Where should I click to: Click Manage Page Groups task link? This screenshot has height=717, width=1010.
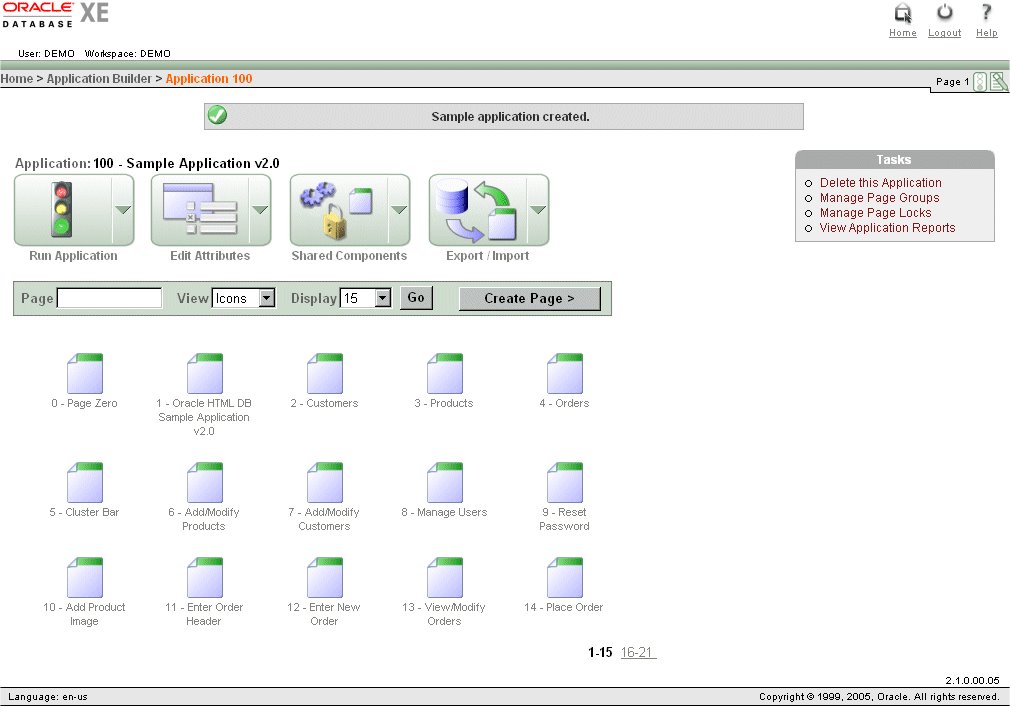coord(879,198)
